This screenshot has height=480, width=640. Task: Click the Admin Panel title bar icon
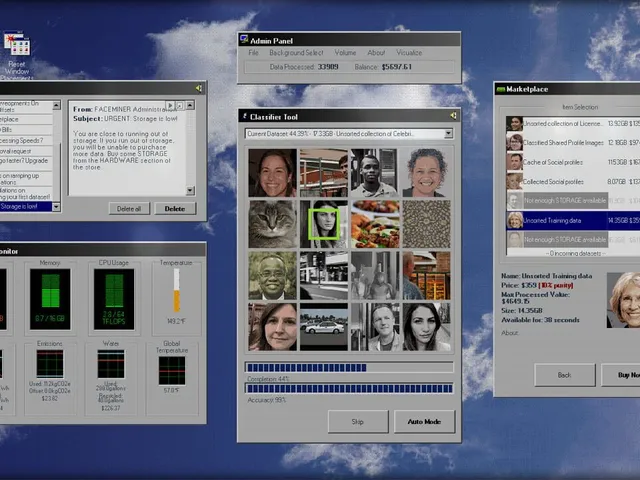[244, 40]
